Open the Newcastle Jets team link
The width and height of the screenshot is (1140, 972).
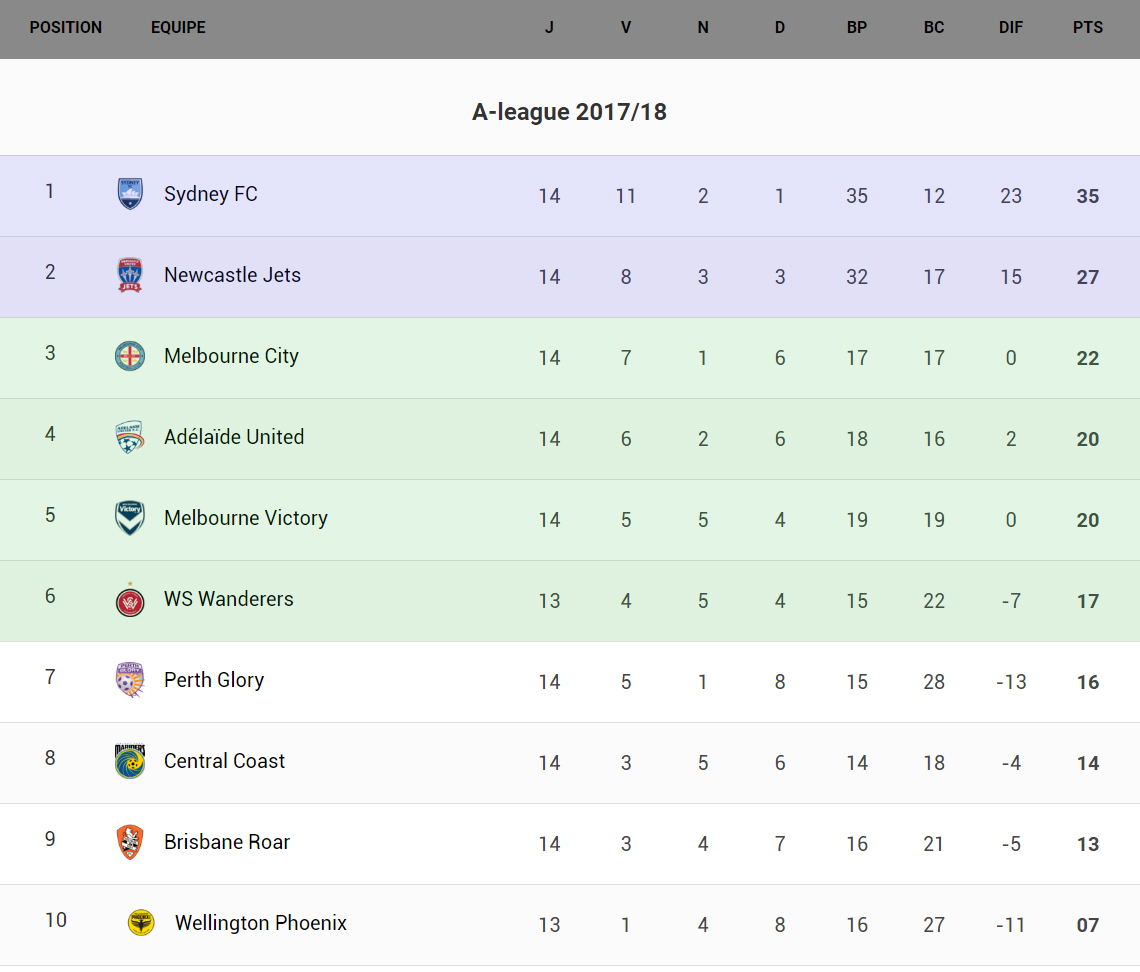(232, 275)
